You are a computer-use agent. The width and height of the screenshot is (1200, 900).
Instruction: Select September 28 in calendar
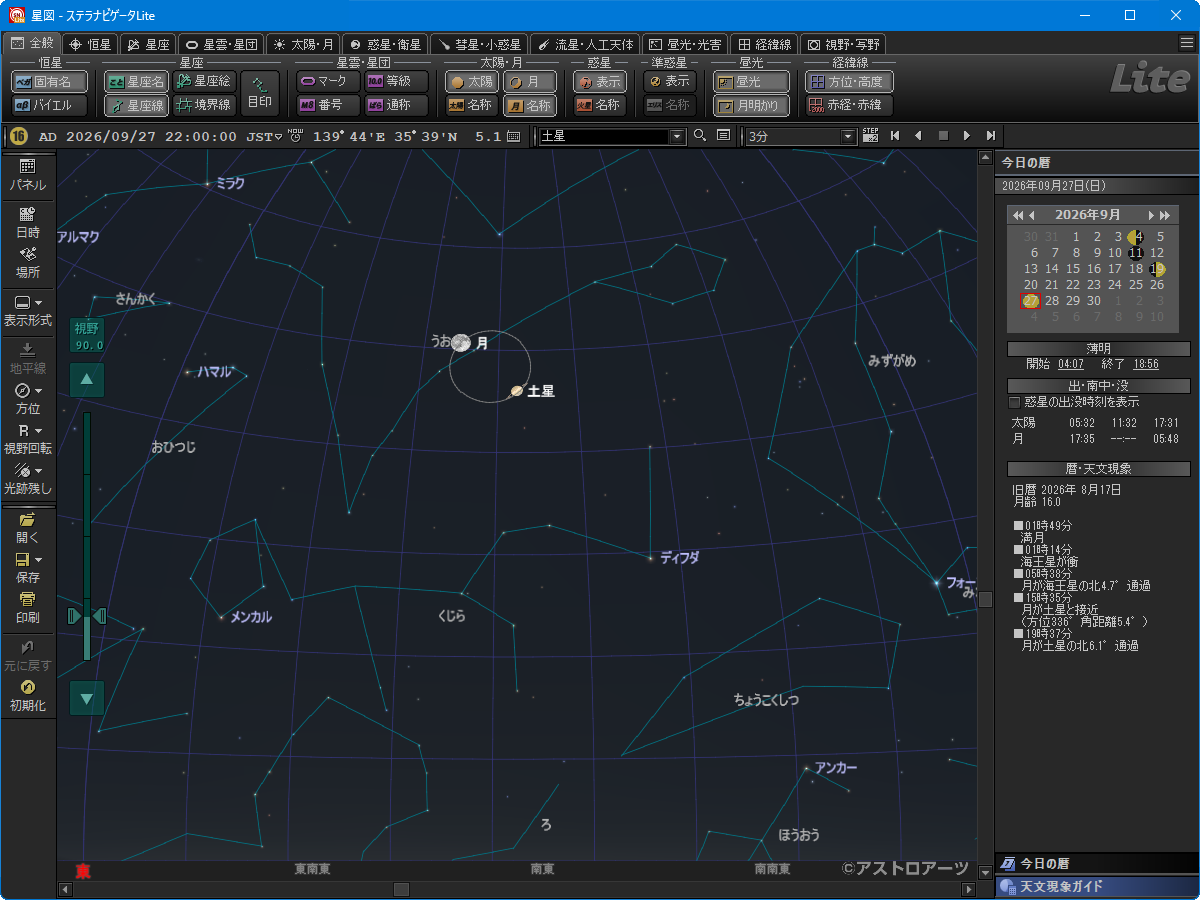click(1052, 301)
